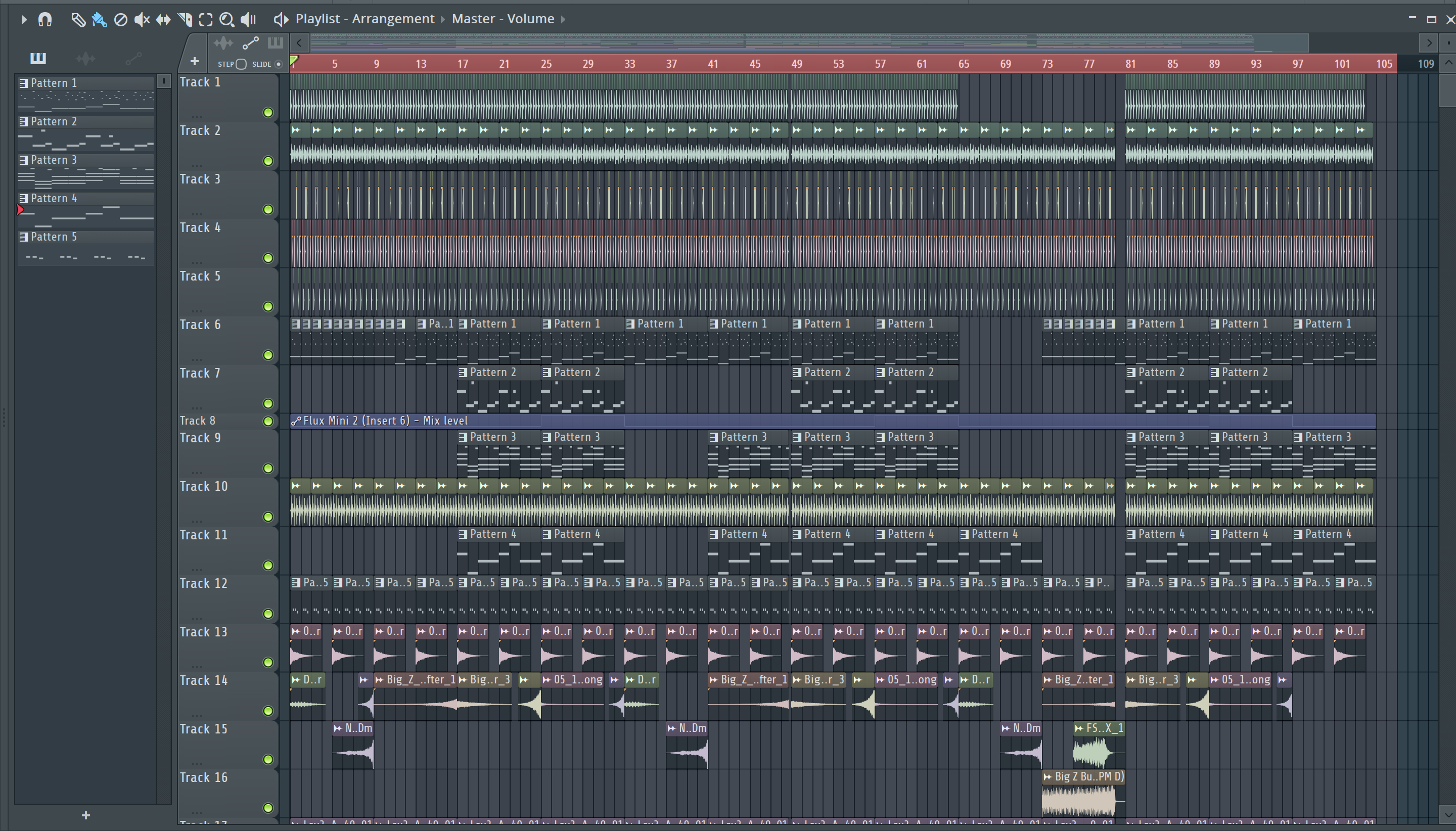Select the Mute tool icon
The width and height of the screenshot is (1456, 831).
[142, 19]
